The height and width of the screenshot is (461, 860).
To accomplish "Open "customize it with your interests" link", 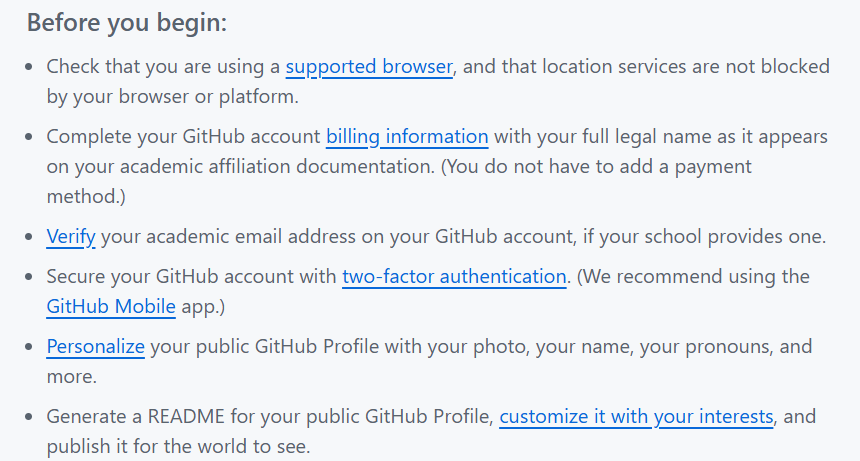I will 636,416.
